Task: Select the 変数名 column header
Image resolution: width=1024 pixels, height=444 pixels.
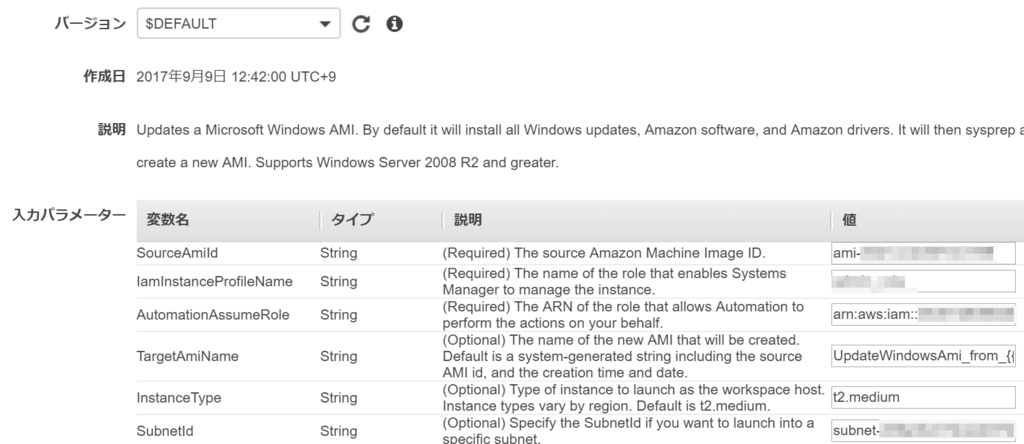Action: coord(168,220)
